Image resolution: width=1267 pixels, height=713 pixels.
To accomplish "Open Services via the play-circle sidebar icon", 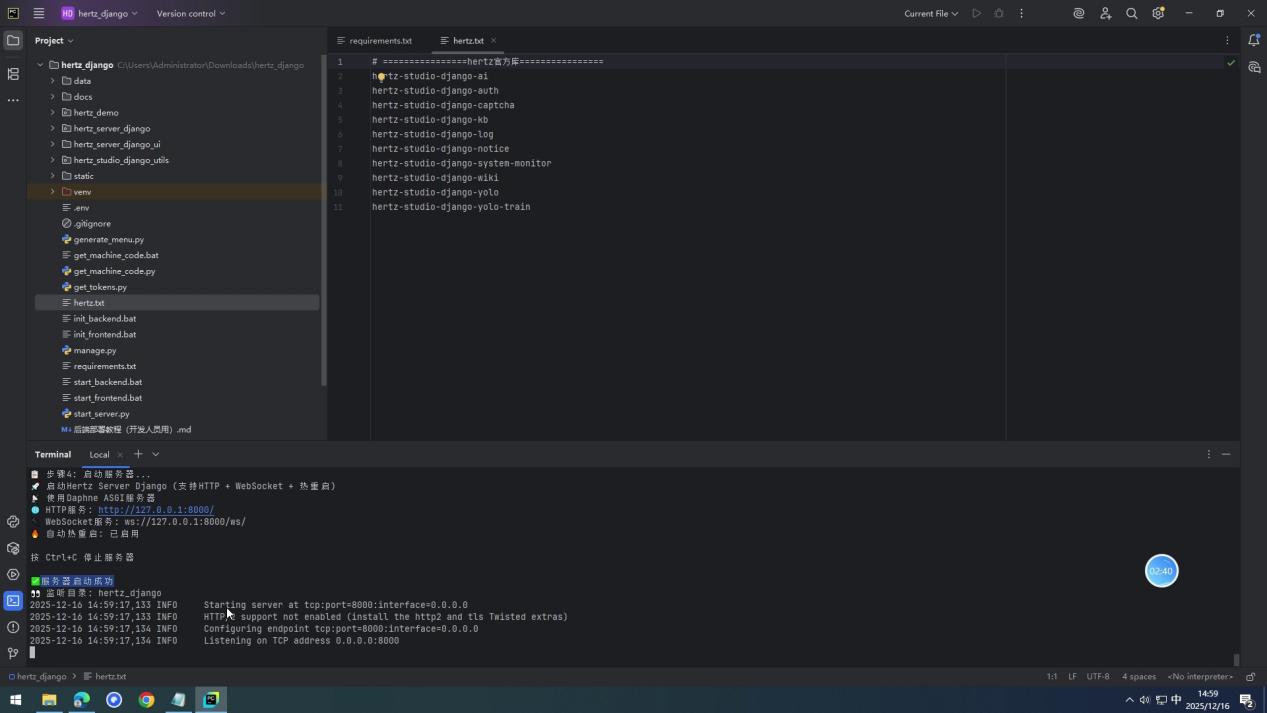I will pyautogui.click(x=13, y=574).
